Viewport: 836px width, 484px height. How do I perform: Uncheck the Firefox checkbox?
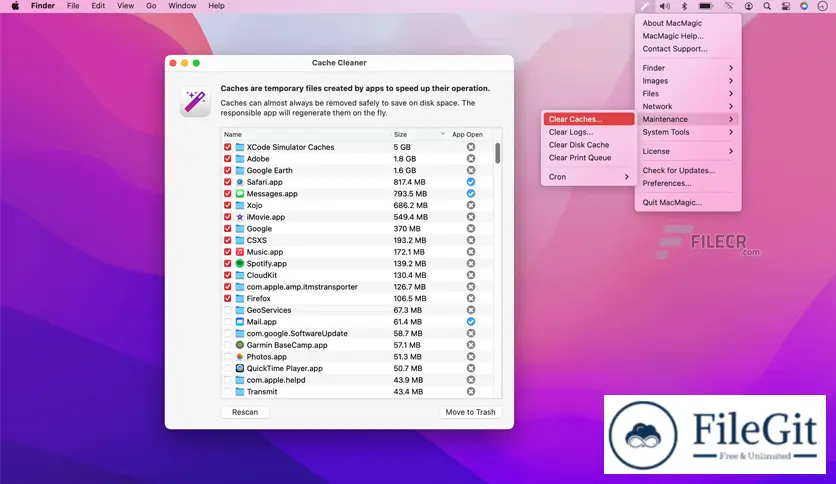tap(228, 299)
